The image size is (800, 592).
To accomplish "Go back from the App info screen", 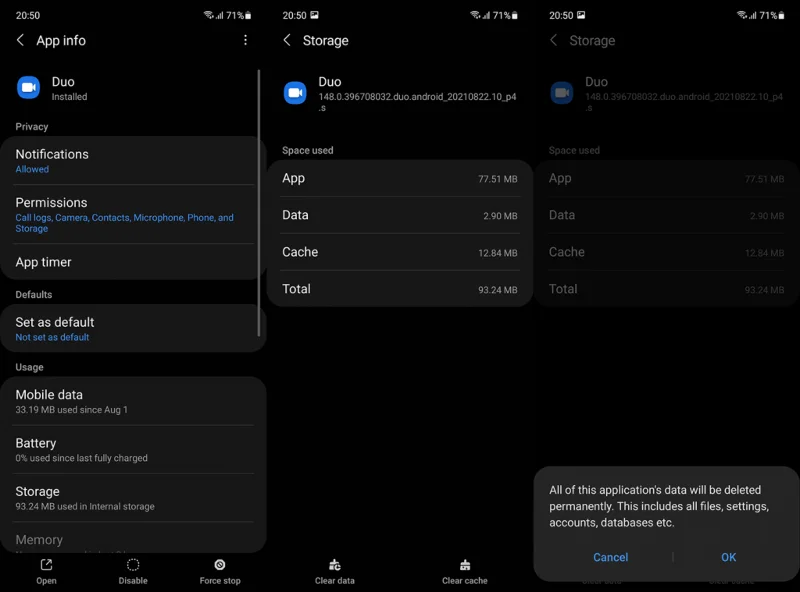I will click(x=20, y=40).
